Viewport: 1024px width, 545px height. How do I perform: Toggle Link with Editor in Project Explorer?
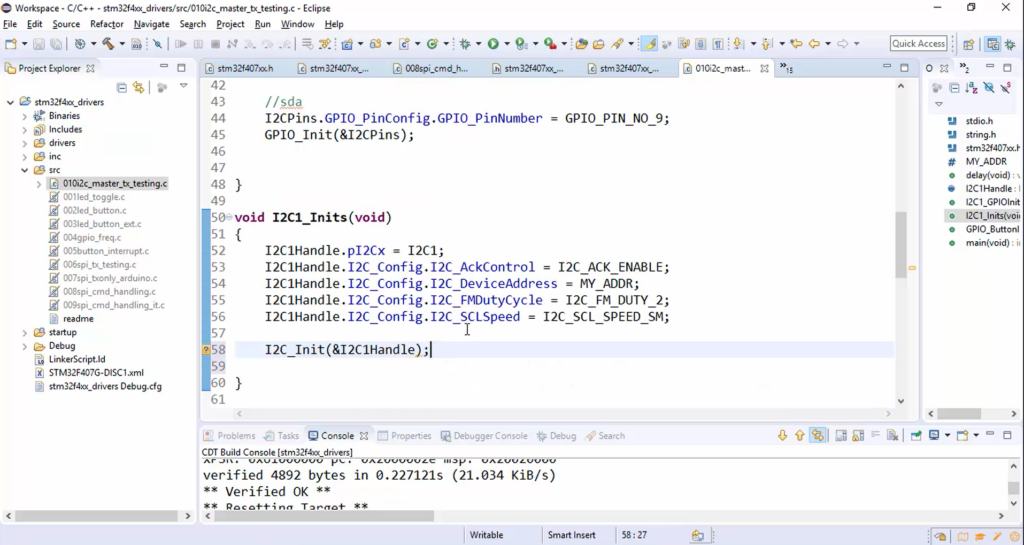(138, 87)
